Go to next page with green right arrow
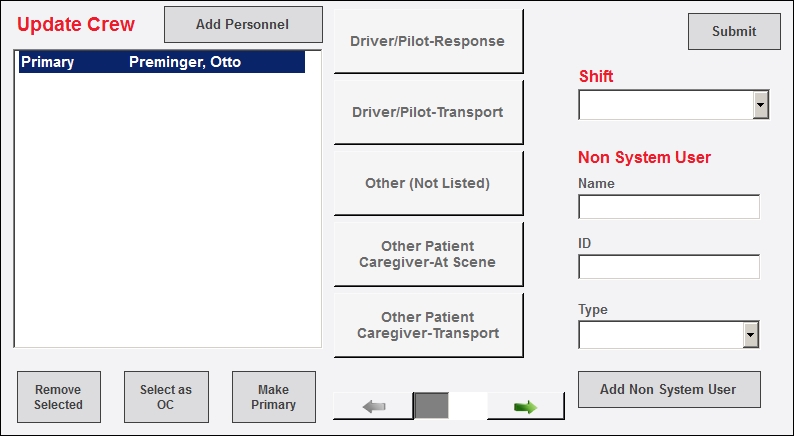 [526, 406]
